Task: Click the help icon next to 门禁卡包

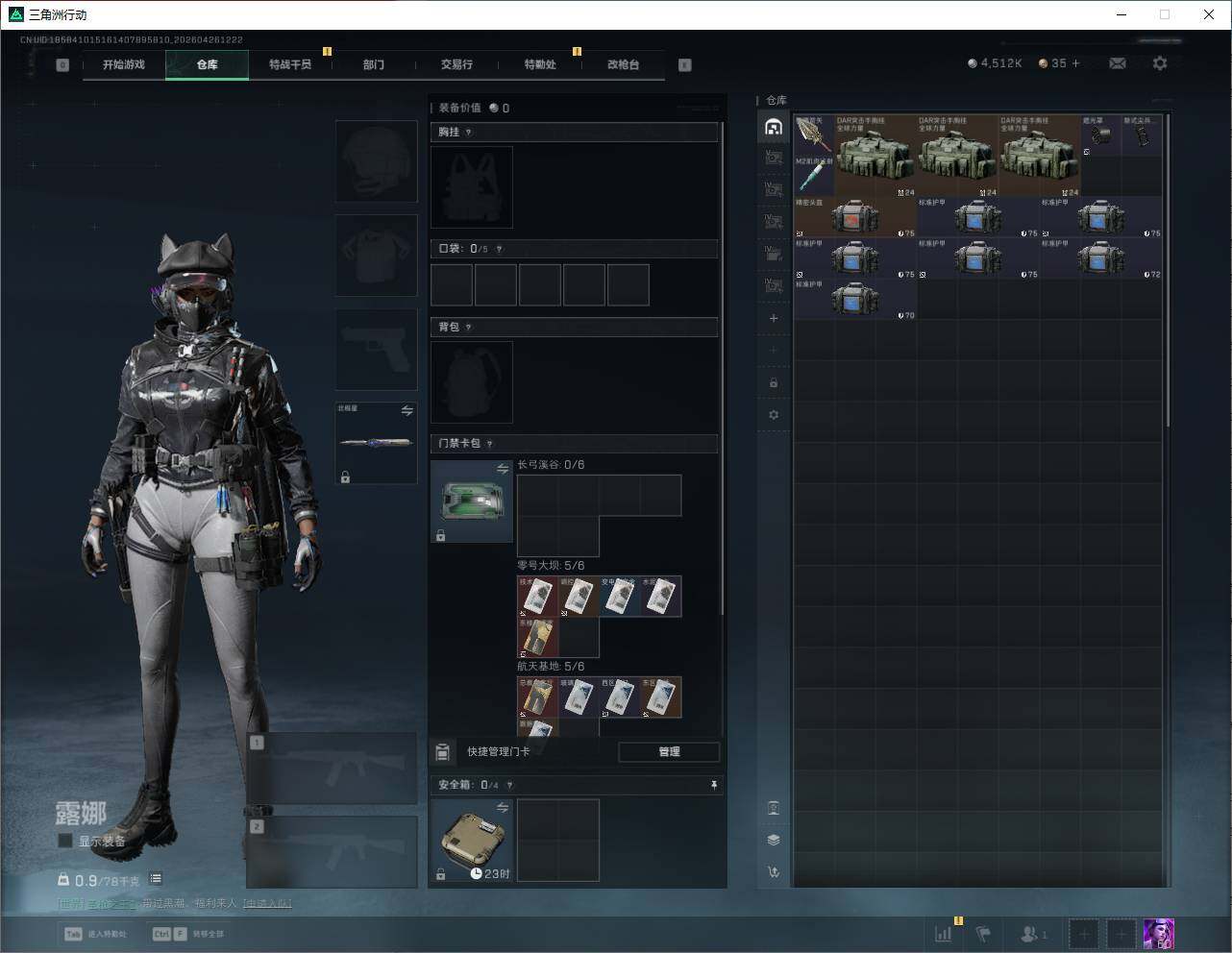Action: 489,444
